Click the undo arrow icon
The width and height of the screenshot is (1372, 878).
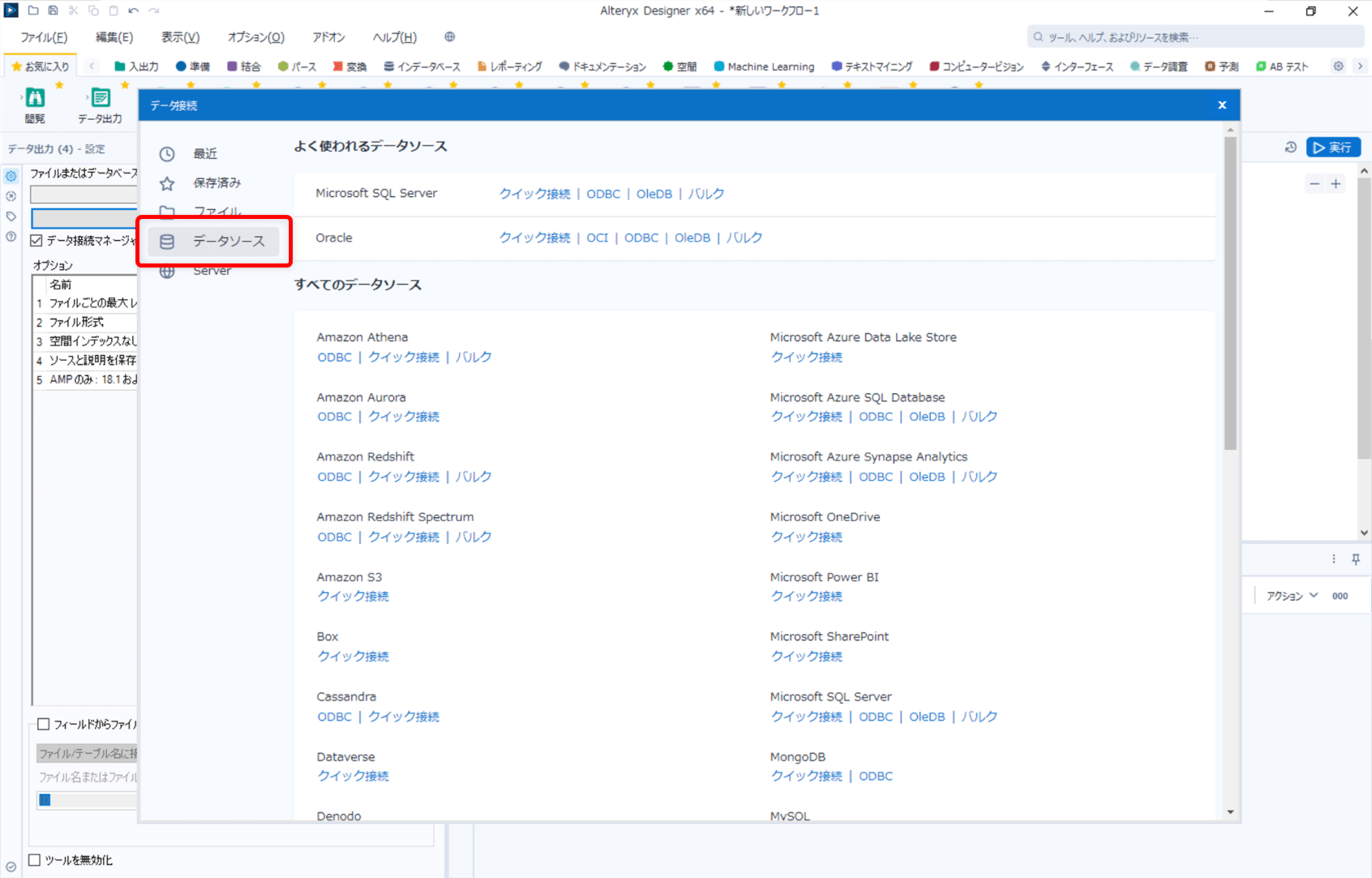pyautogui.click(x=133, y=10)
